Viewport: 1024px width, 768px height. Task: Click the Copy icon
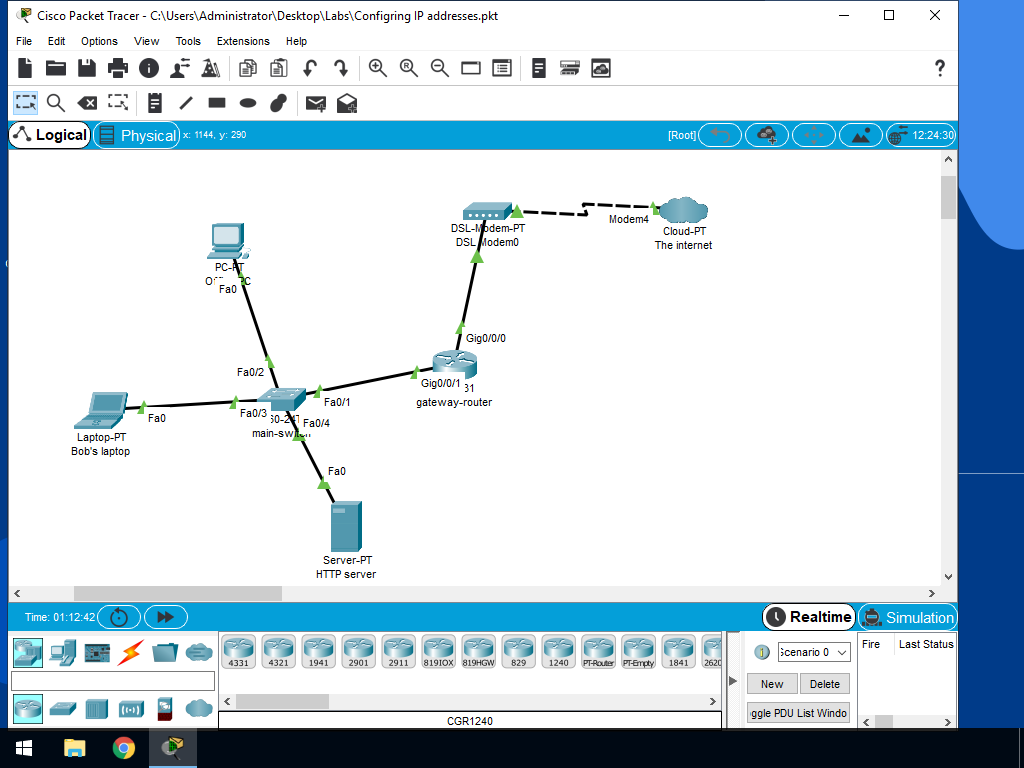(248, 68)
